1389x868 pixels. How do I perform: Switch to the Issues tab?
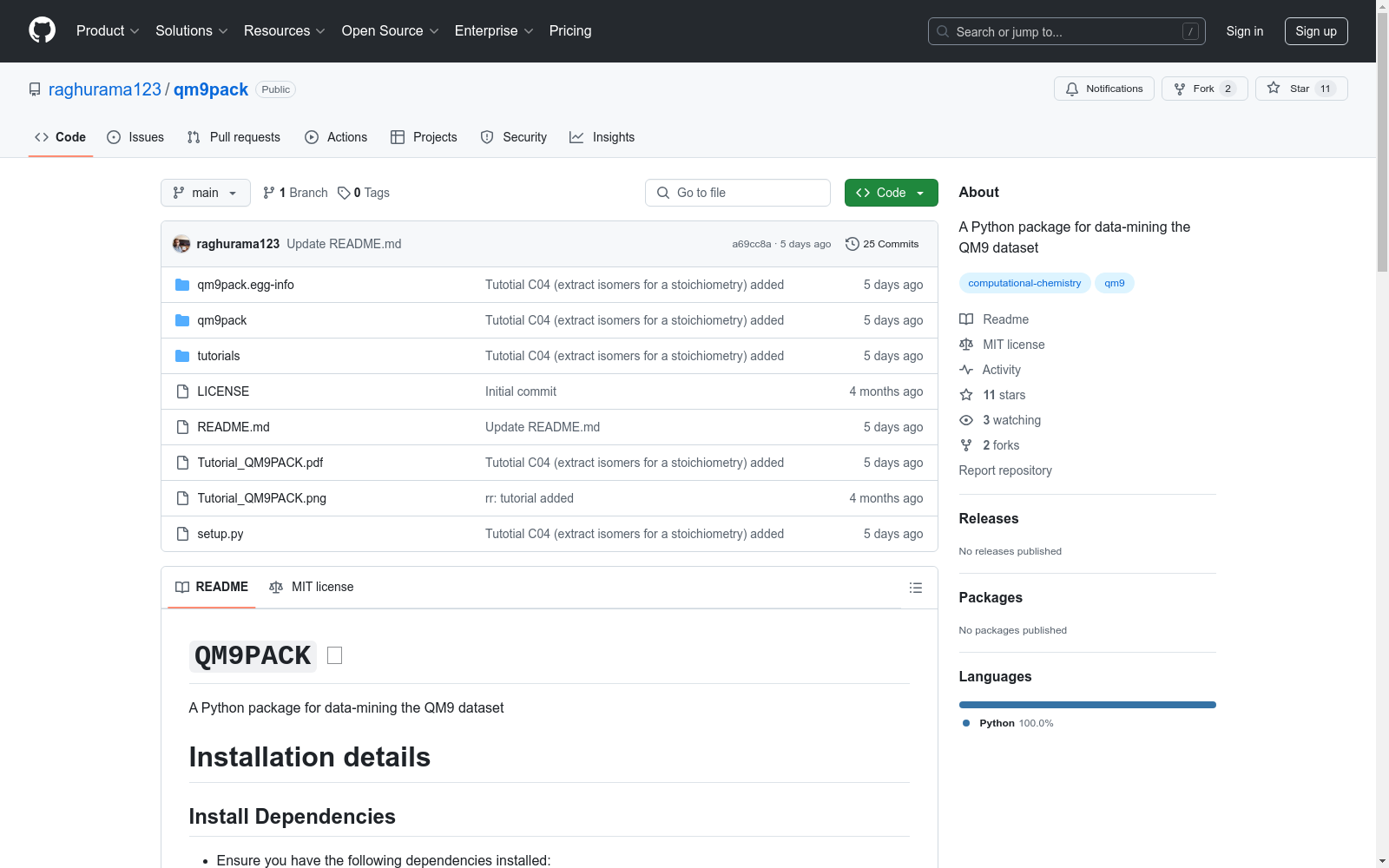click(135, 137)
